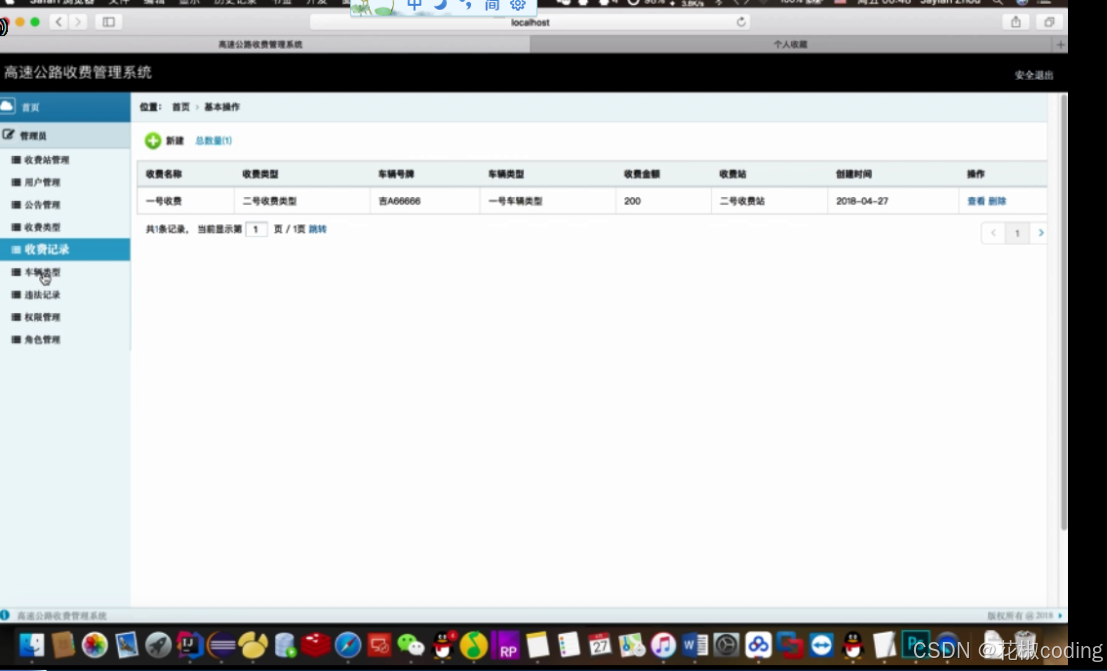This screenshot has width=1107, height=671.
Task: Focus the page number input field
Action: point(256,230)
